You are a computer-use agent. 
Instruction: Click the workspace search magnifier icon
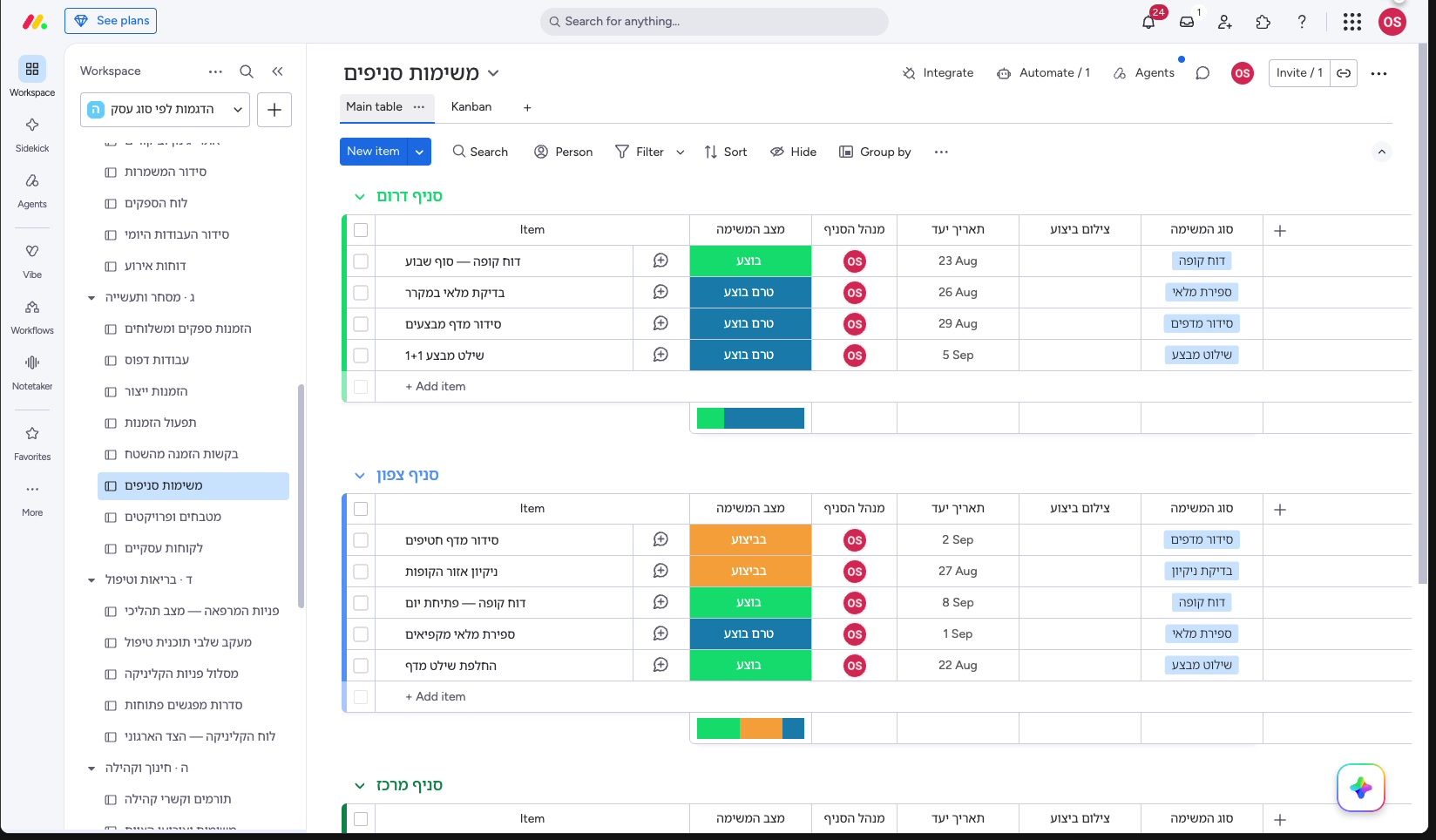tap(247, 71)
